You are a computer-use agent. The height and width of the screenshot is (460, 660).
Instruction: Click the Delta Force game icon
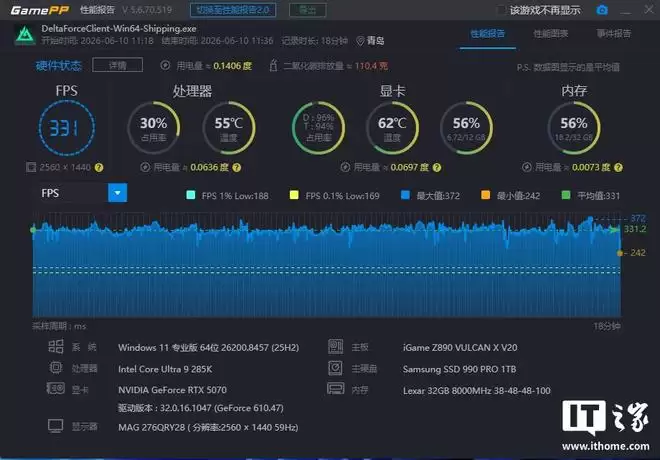pyautogui.click(x=25, y=35)
